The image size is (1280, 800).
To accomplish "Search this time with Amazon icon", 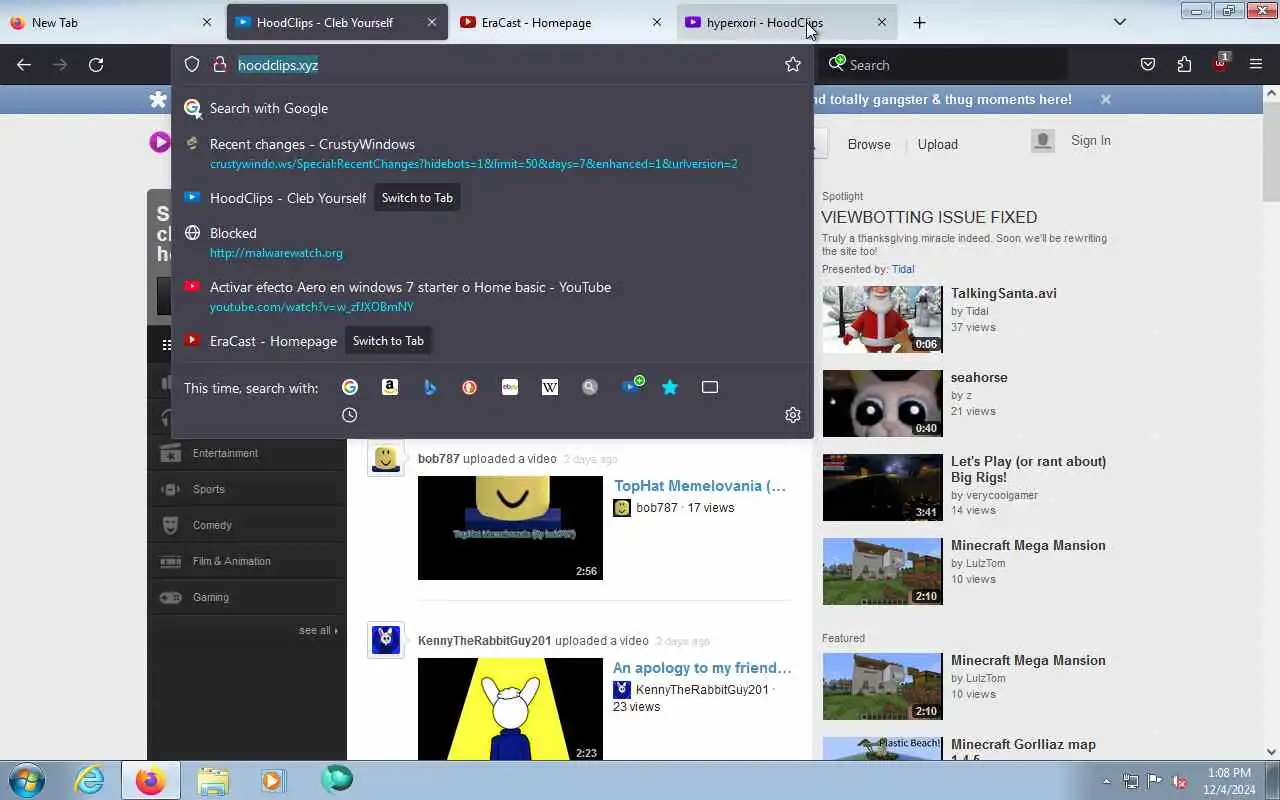I will point(390,387).
